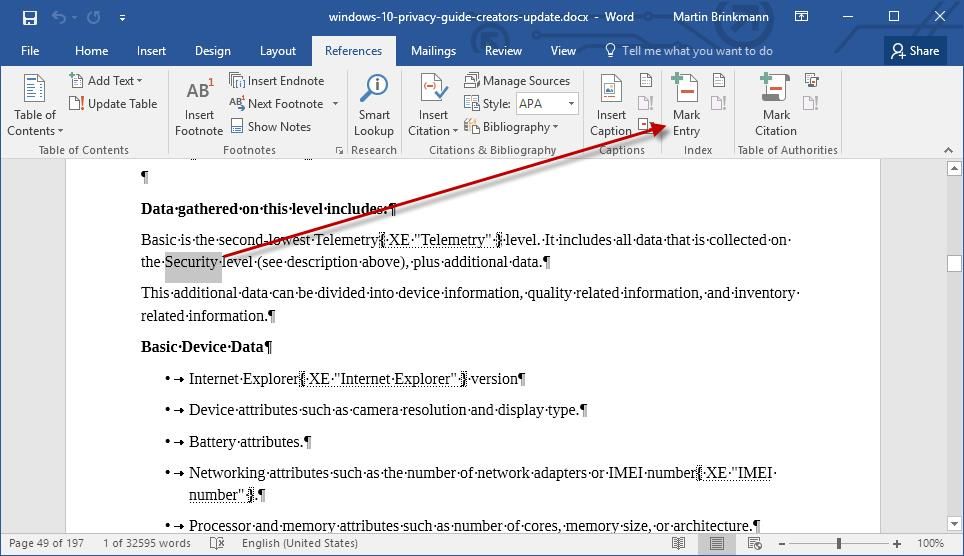Switch to the Mailings tab
Image resolution: width=964 pixels, height=556 pixels.
tap(433, 51)
